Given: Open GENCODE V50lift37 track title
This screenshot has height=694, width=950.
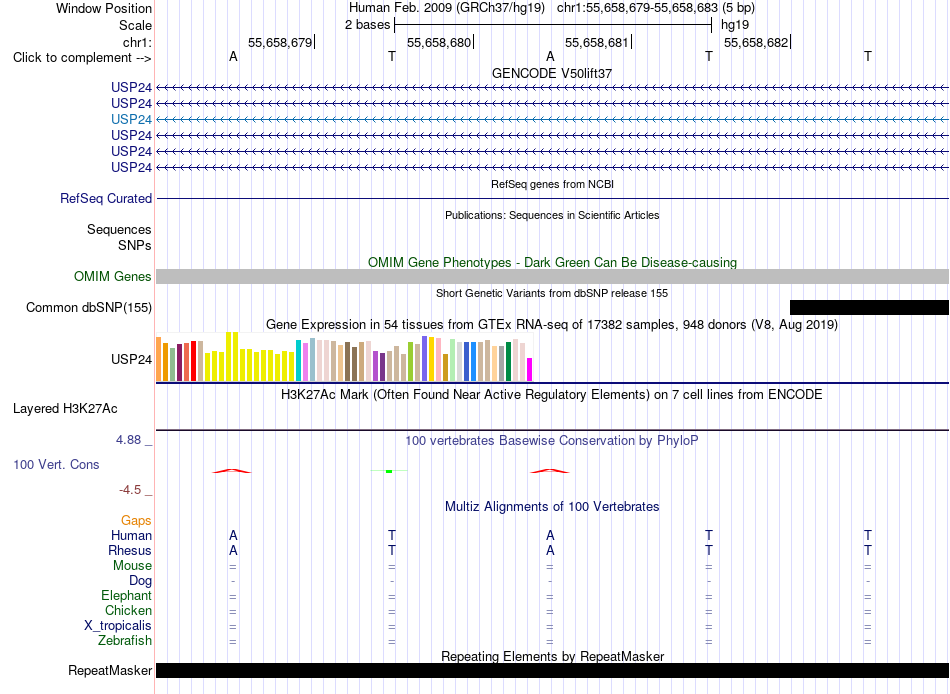Looking at the screenshot, I should click(x=552, y=73).
